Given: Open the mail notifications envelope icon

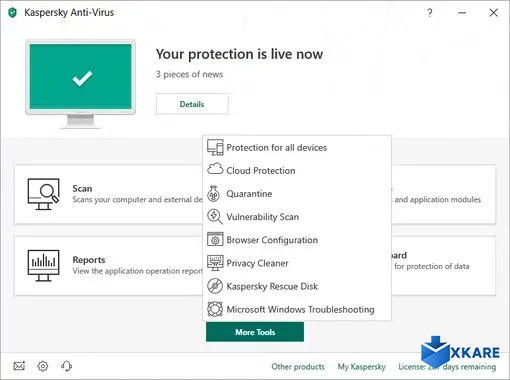Looking at the screenshot, I should (x=19, y=366).
